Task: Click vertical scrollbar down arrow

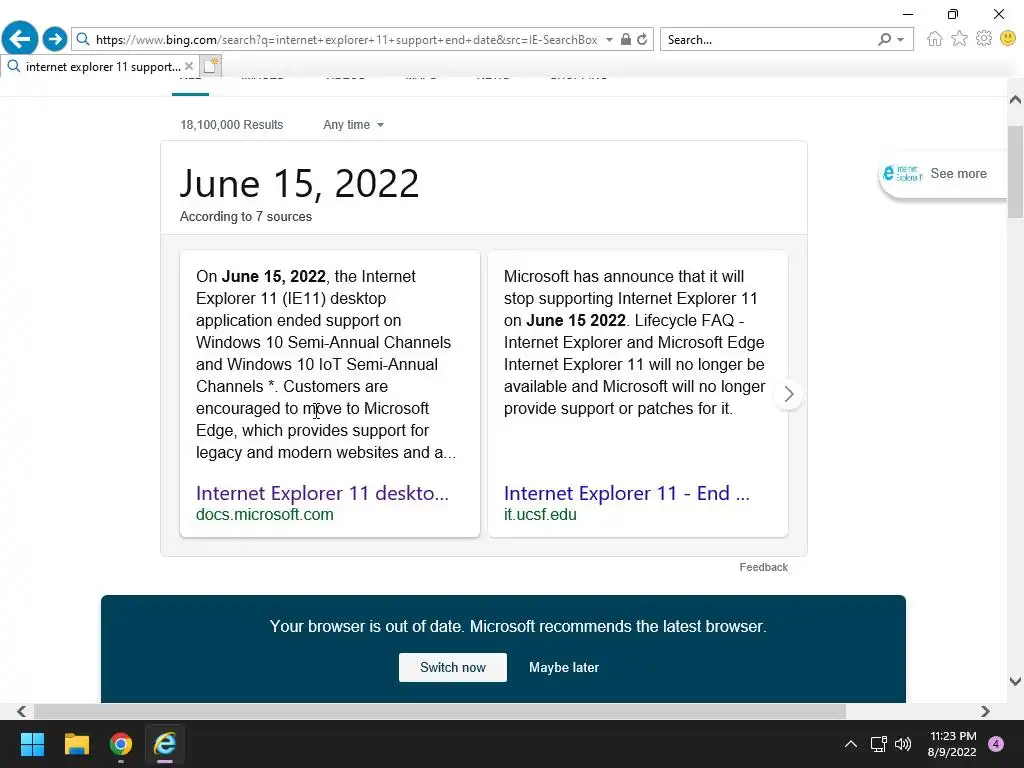Action: click(1015, 681)
